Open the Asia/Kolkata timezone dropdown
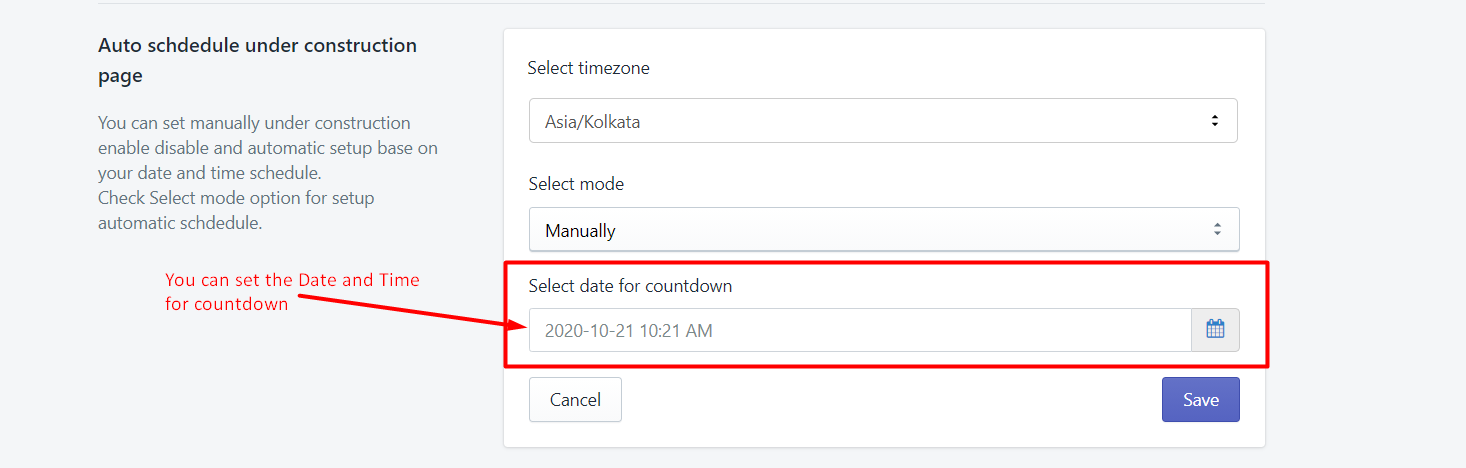The width and height of the screenshot is (1466, 468). click(x=883, y=121)
